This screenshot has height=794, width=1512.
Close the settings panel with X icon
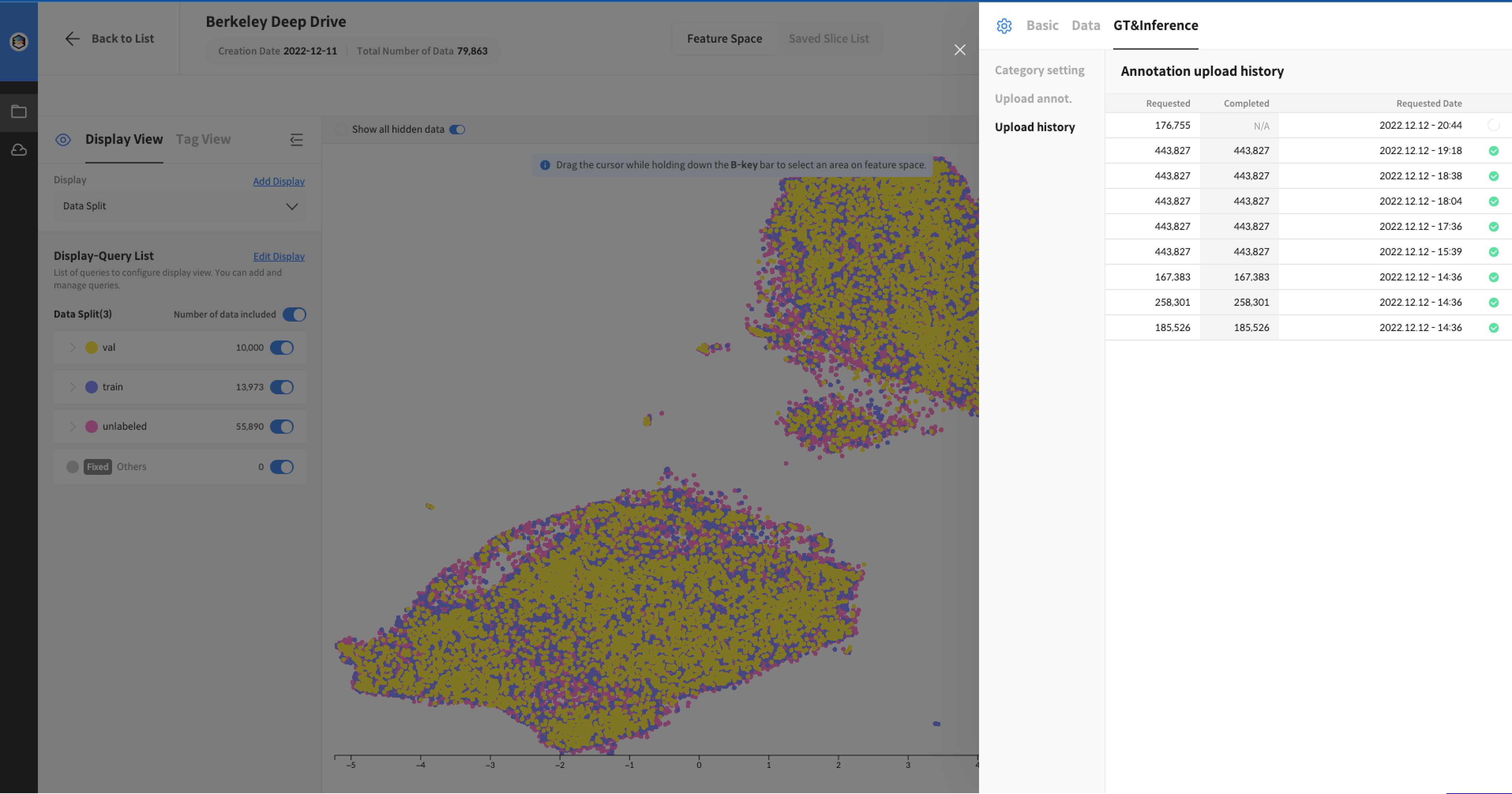[x=960, y=50]
